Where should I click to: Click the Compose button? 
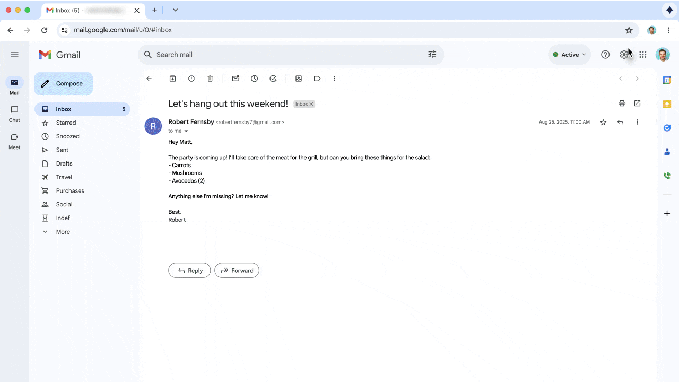pos(64,84)
